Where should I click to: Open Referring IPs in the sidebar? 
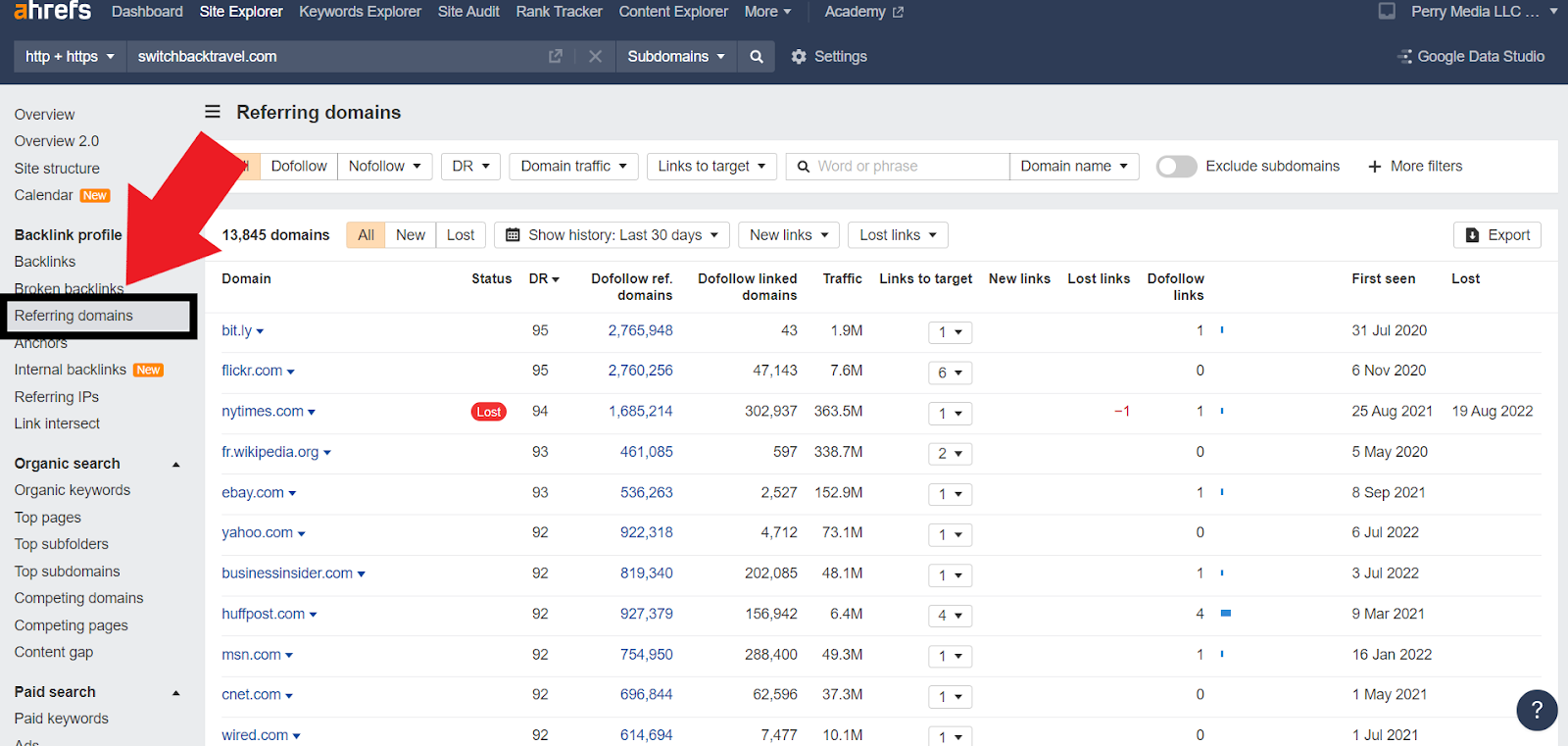(57, 397)
